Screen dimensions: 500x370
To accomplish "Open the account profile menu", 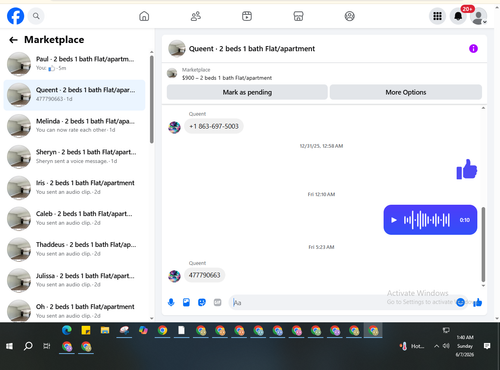I will coord(479,16).
